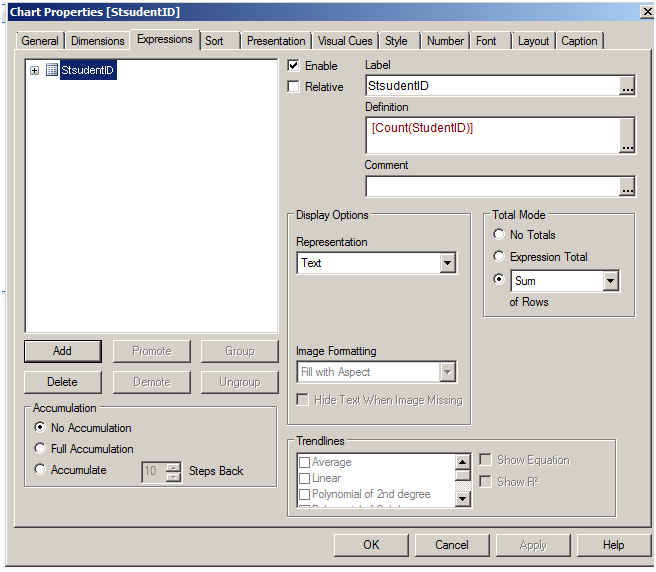Click the table icon beside StsudentID expression

[x=52, y=71]
